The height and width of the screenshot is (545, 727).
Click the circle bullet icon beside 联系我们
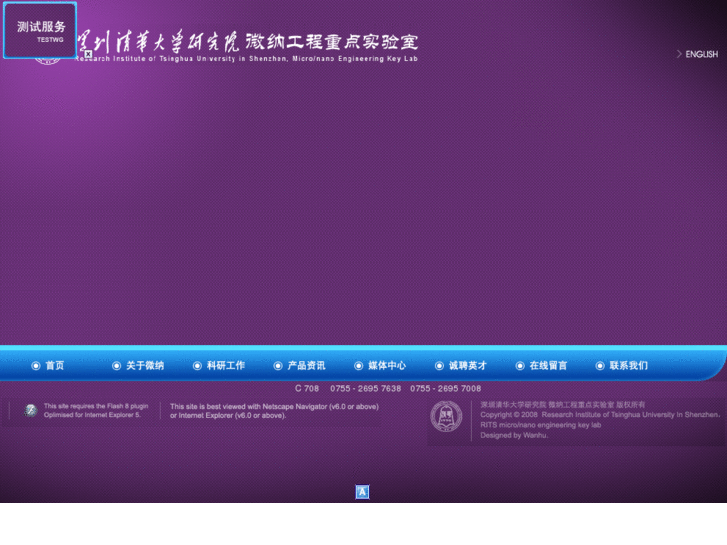[600, 366]
